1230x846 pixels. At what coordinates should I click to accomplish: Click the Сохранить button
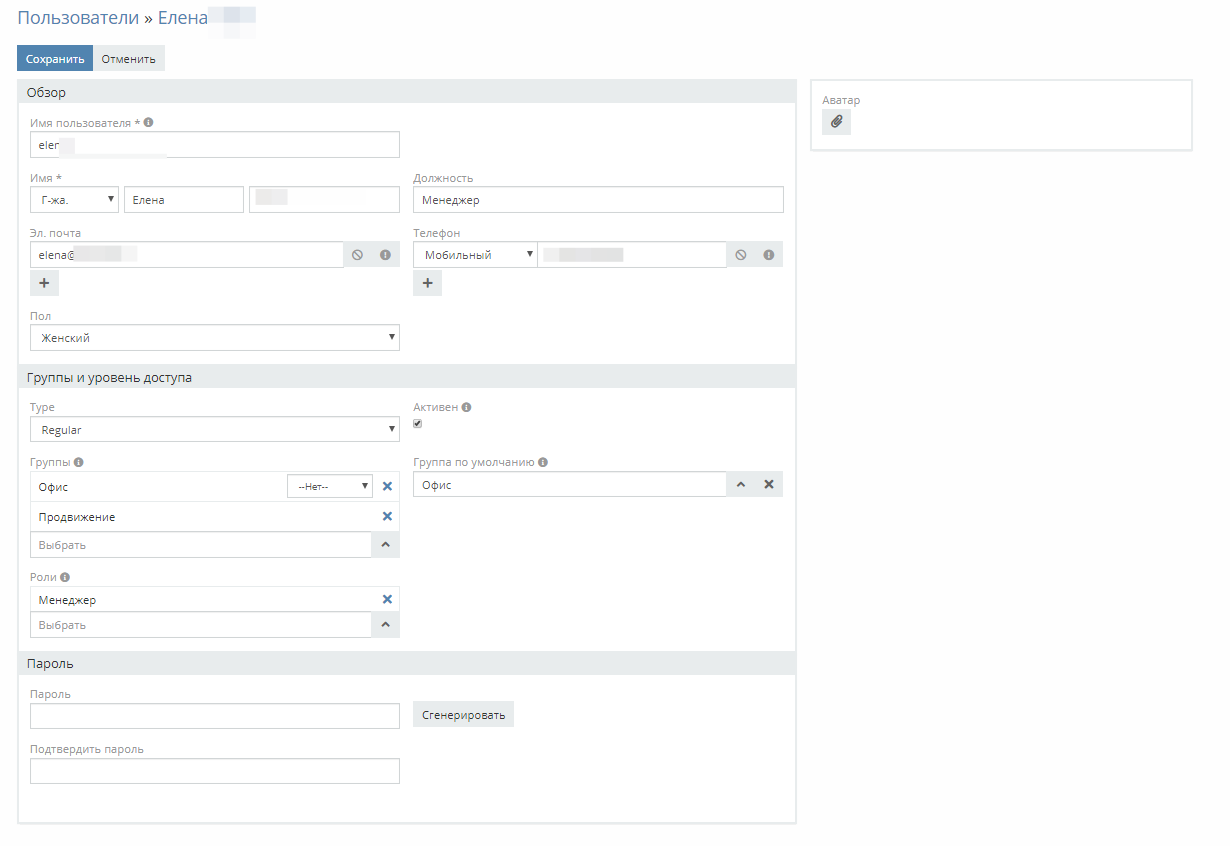pos(55,59)
